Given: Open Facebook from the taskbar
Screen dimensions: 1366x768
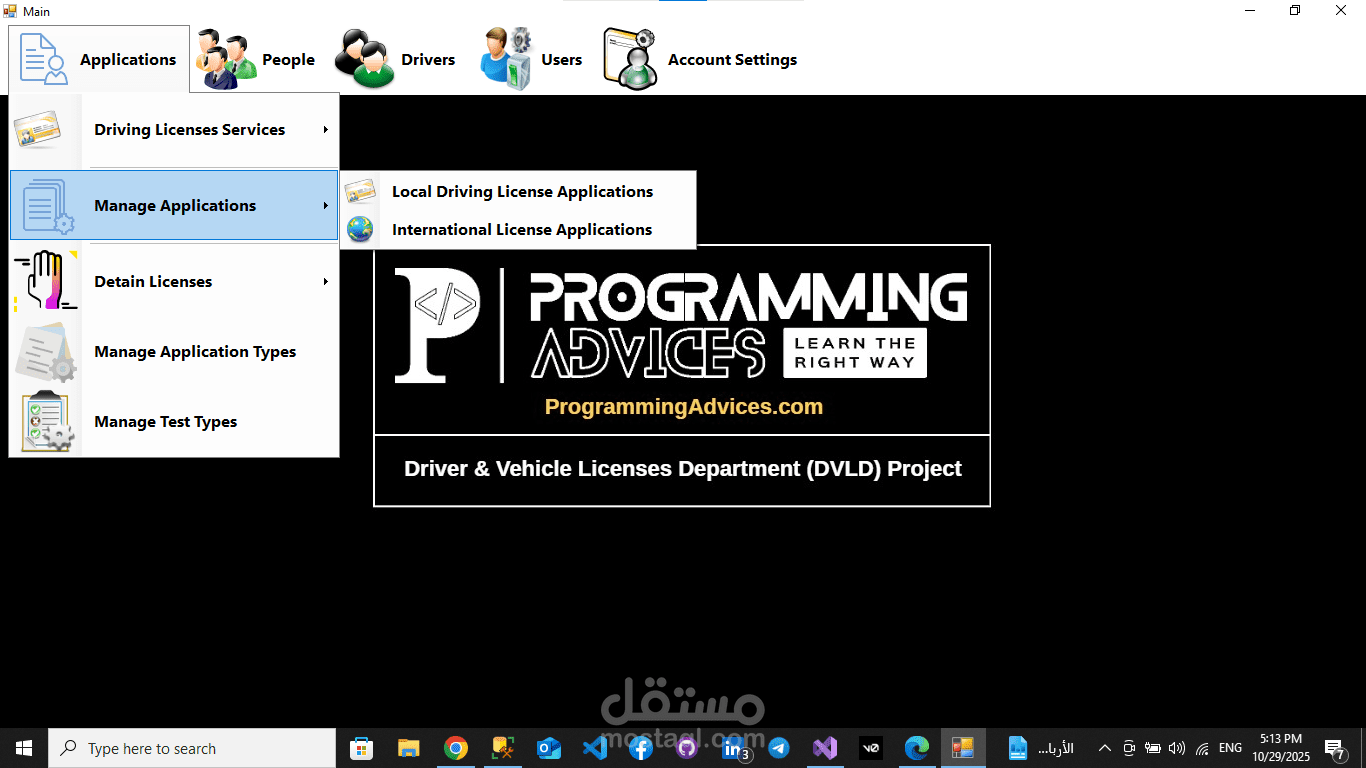Looking at the screenshot, I should point(641,748).
